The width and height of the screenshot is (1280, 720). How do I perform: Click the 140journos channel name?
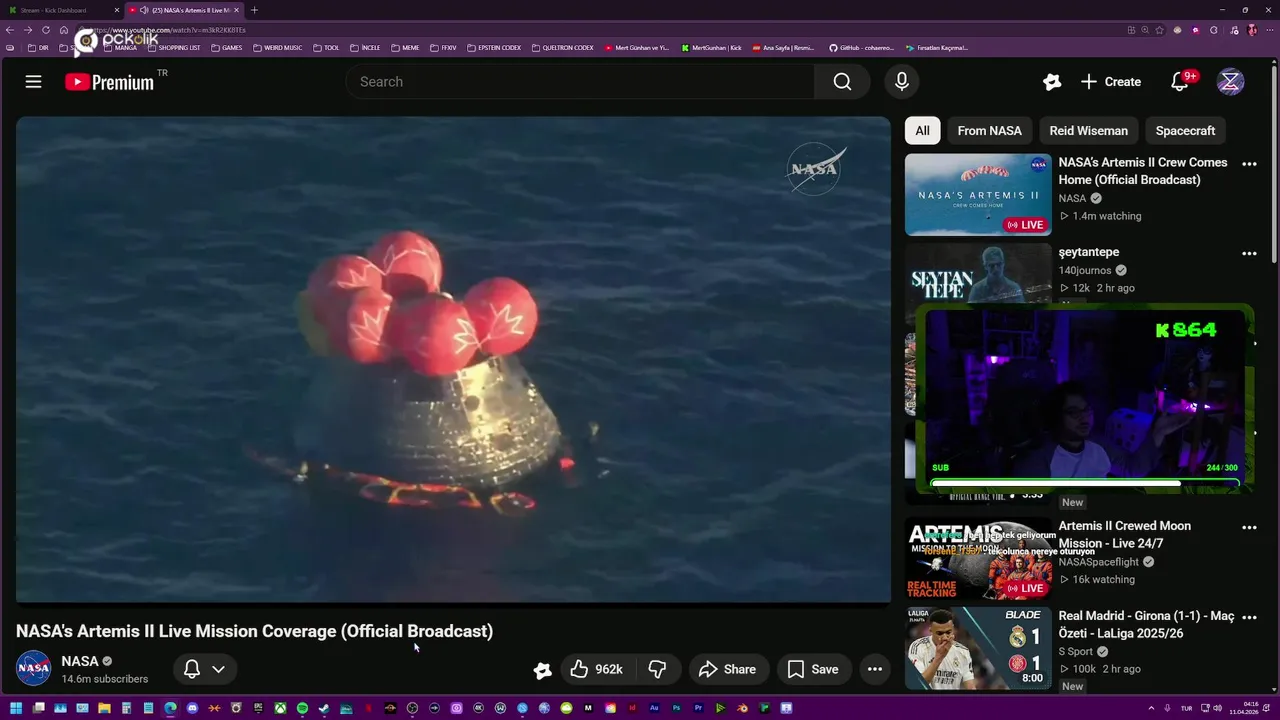point(1085,270)
